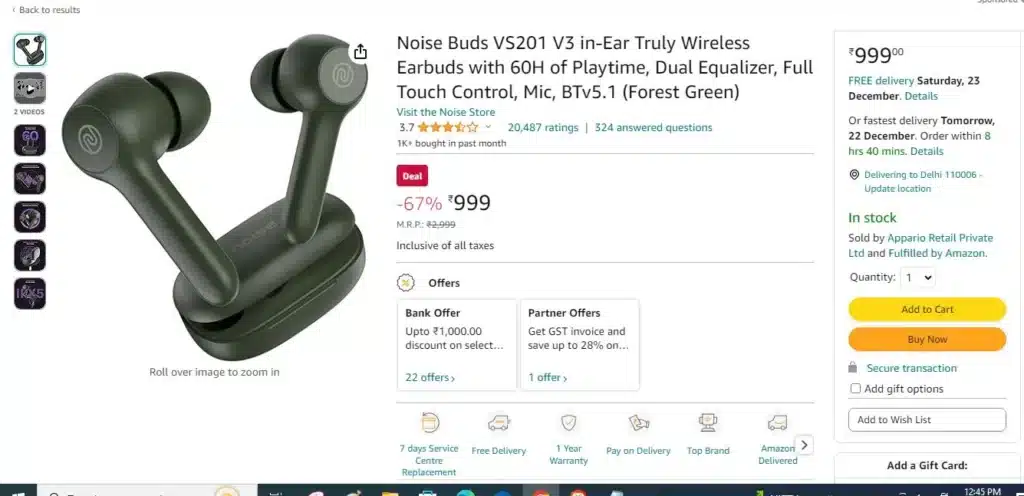Image resolution: width=1024 pixels, height=496 pixels.
Task: Open the 22 offers bank offer link
Action: tap(430, 377)
